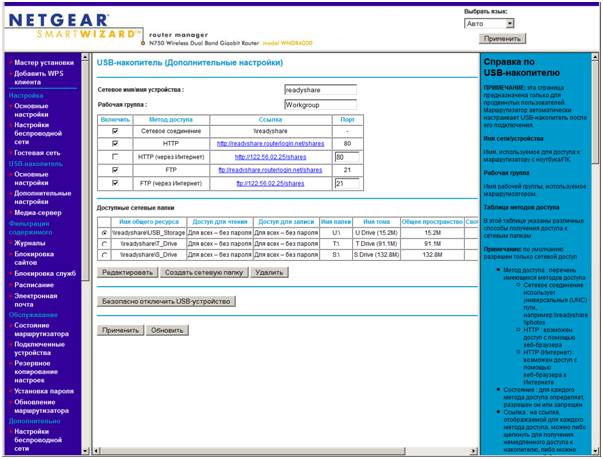This screenshot has height=459, width=603.
Task: Click Создать сетевую папку button
Action: [x=204, y=272]
